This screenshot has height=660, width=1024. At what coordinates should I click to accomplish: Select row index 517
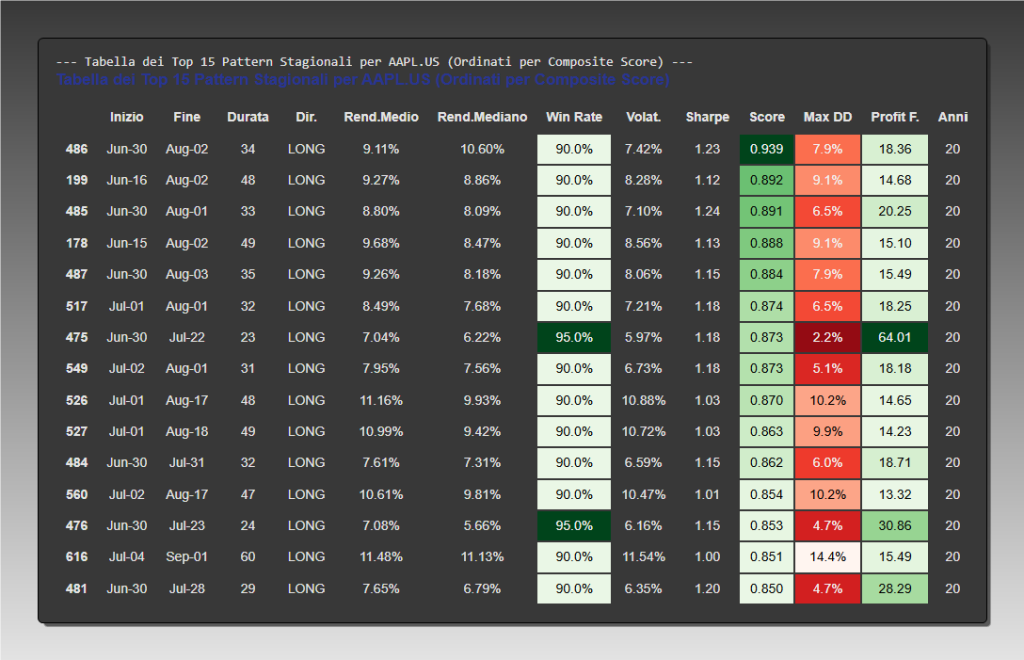click(76, 306)
